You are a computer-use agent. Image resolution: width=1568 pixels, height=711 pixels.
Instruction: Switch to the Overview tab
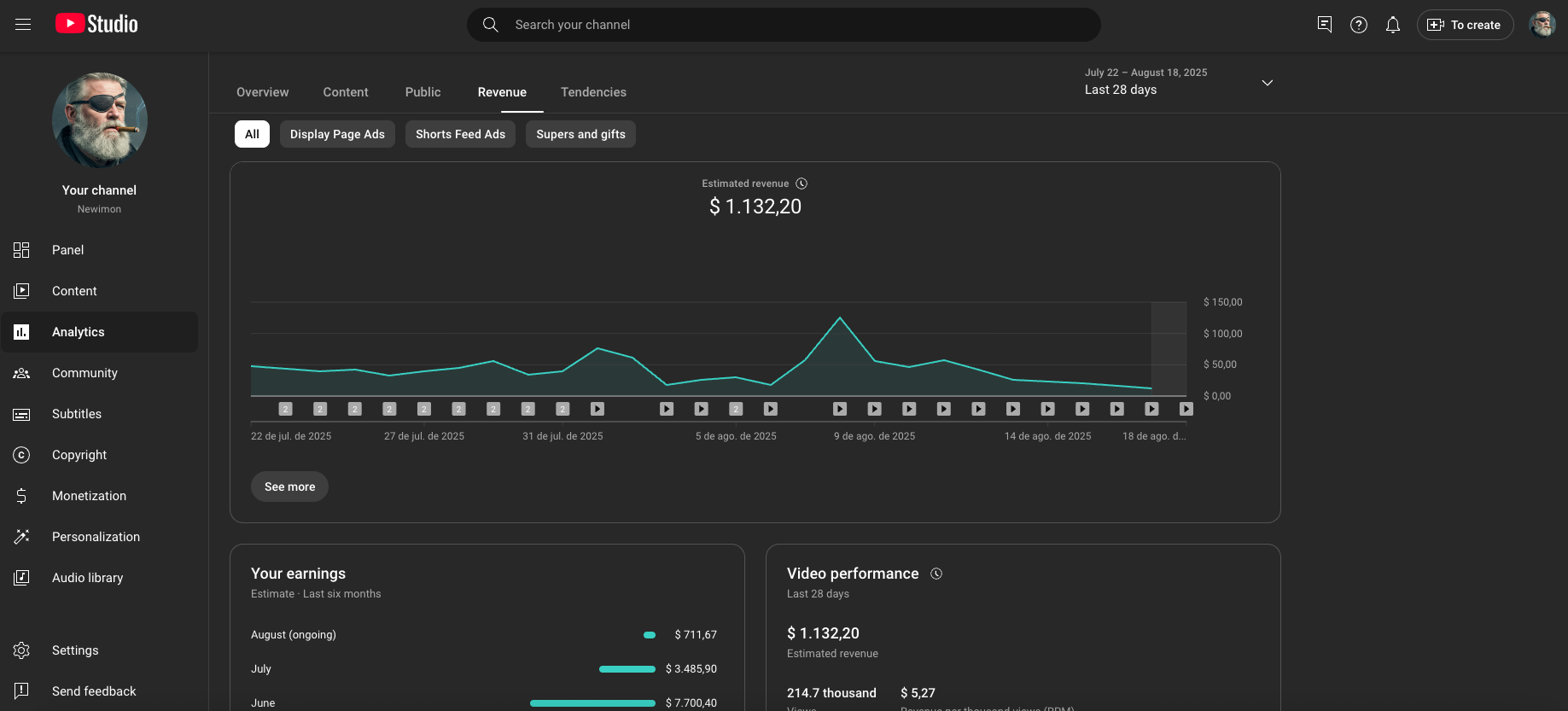click(x=262, y=92)
